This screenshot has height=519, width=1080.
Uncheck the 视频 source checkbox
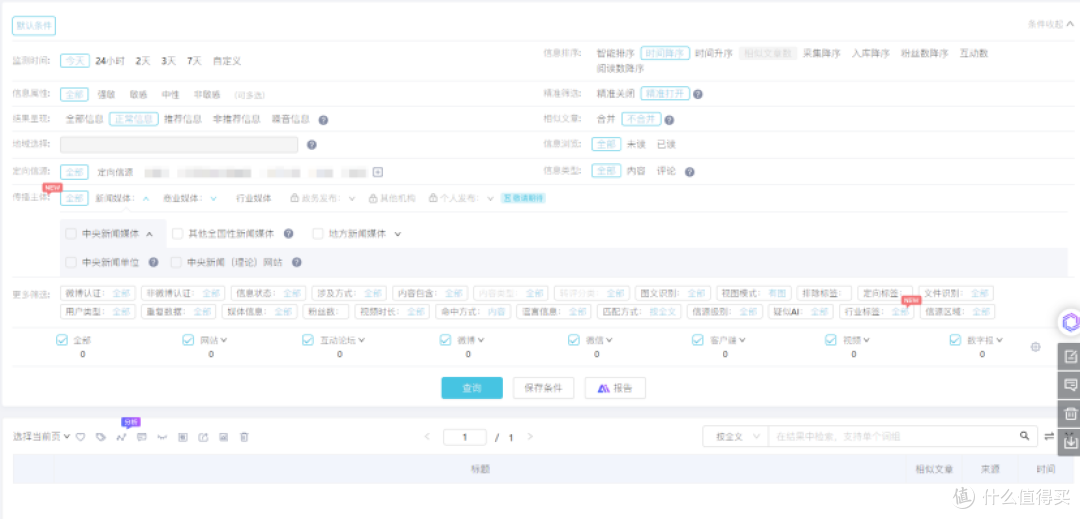coord(831,339)
